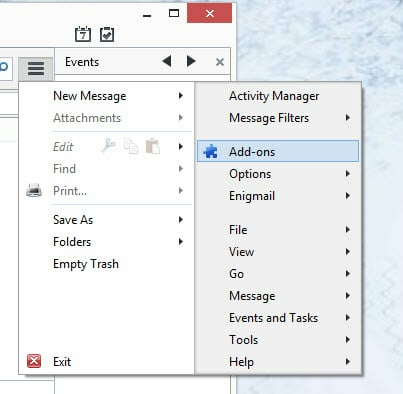Open Tools submenu
403x394 pixels.
(278, 340)
